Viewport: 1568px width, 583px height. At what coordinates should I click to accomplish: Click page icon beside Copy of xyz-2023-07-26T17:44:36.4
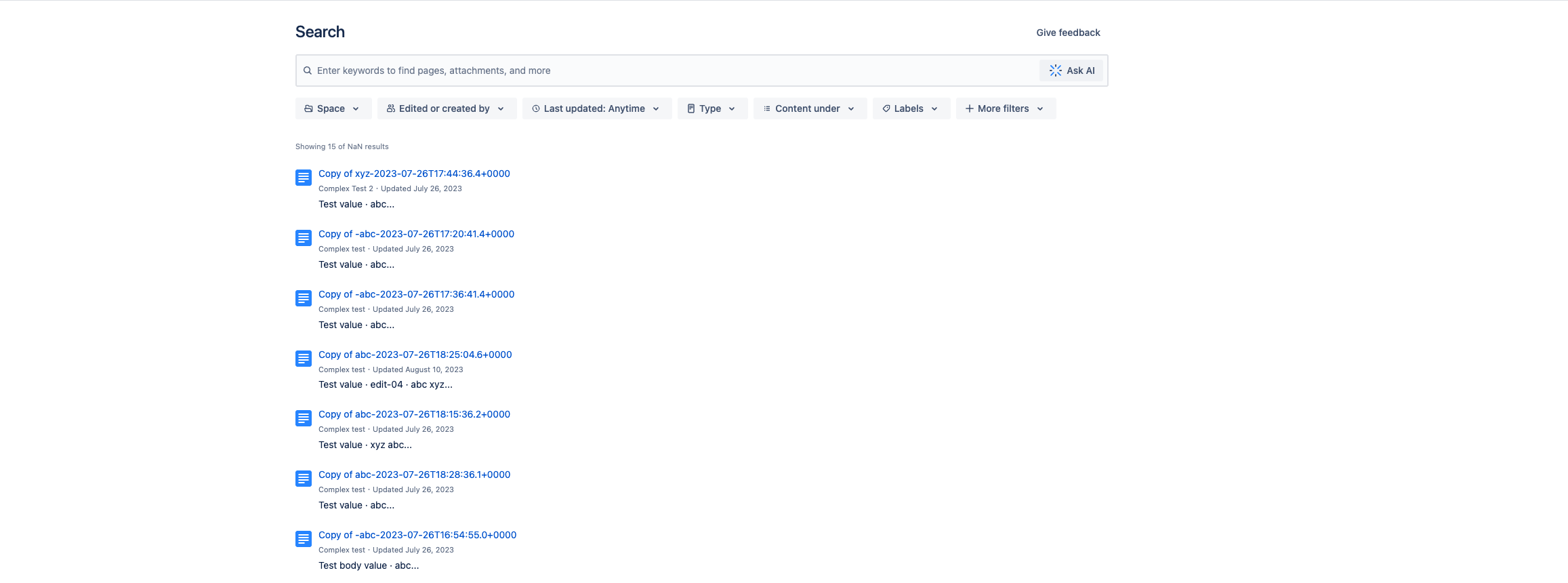tap(304, 178)
